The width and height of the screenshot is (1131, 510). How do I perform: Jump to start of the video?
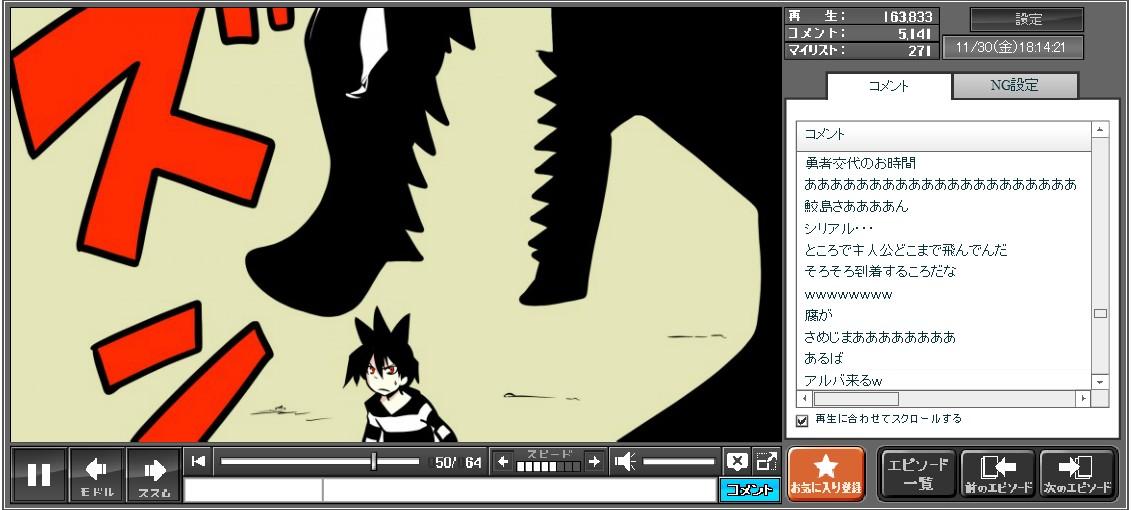[x=198, y=461]
